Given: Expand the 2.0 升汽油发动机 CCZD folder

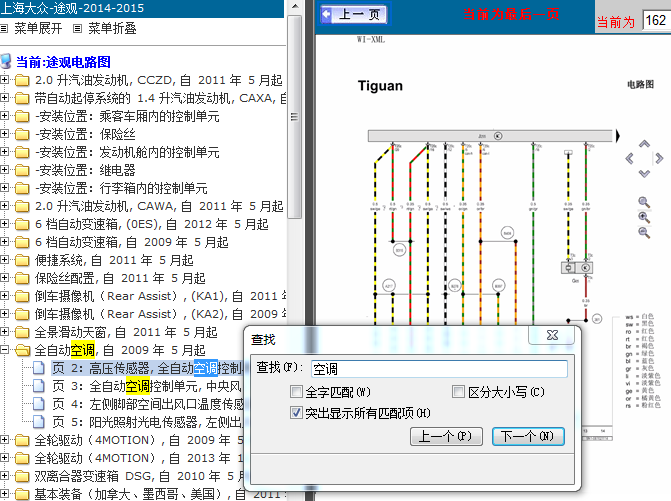Looking at the screenshot, I should 4,80.
